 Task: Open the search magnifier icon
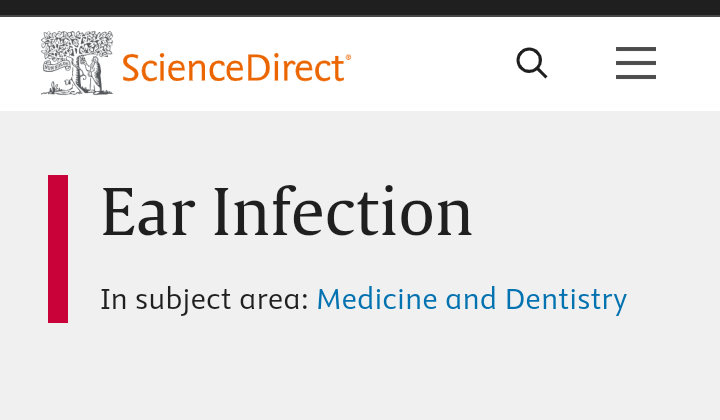[532, 63]
